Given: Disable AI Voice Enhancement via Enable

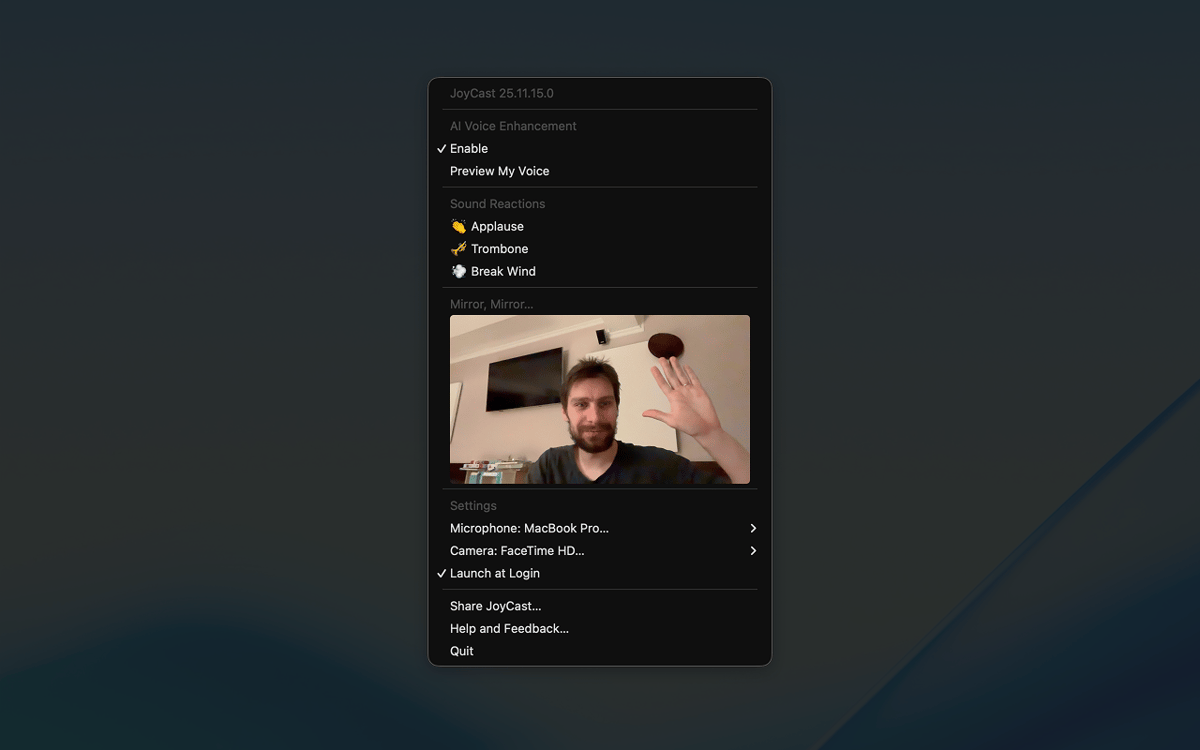Looking at the screenshot, I should click(x=469, y=149).
